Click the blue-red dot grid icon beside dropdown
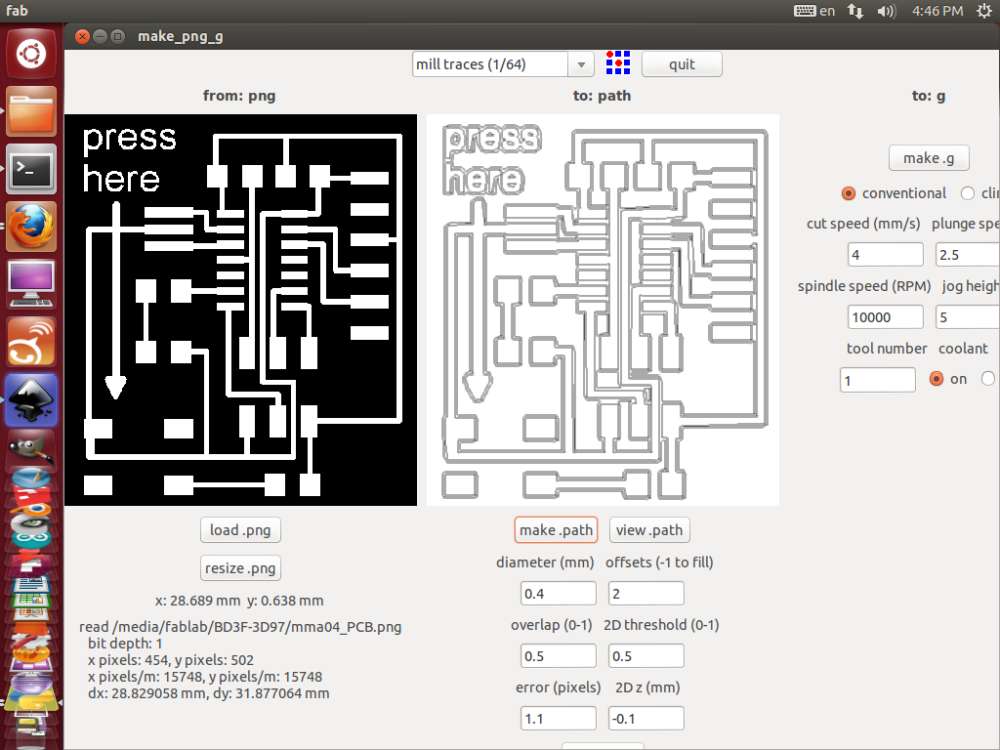 (x=618, y=63)
